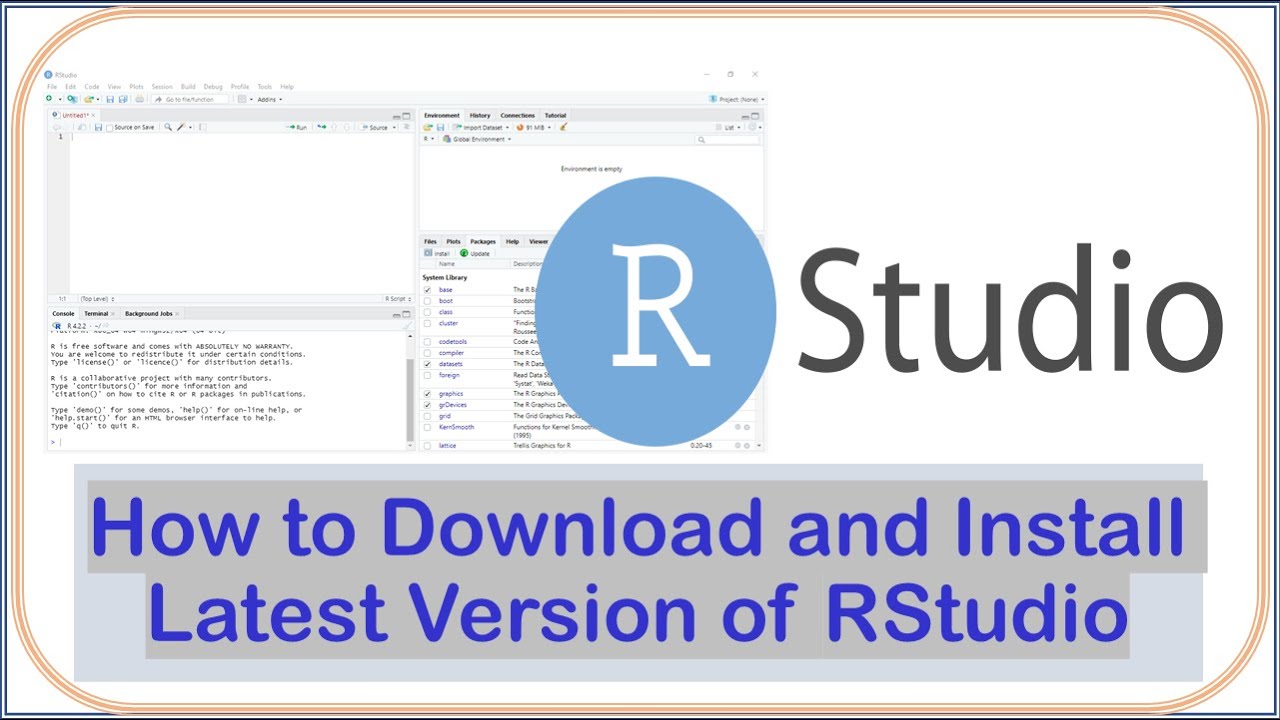This screenshot has width=1280, height=720.
Task: Check the boot package checkbox
Action: (427, 301)
